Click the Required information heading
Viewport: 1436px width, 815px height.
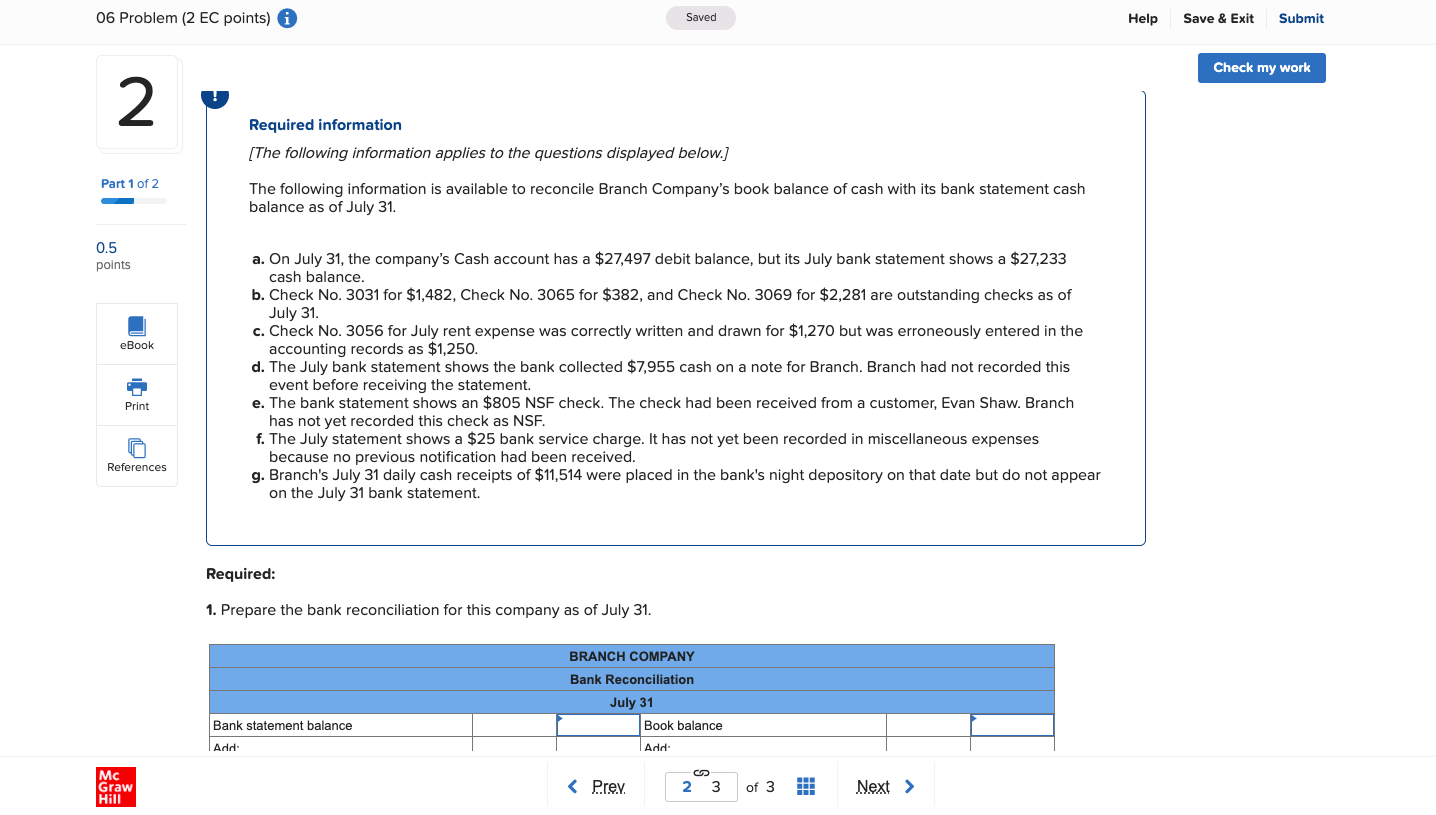click(325, 125)
